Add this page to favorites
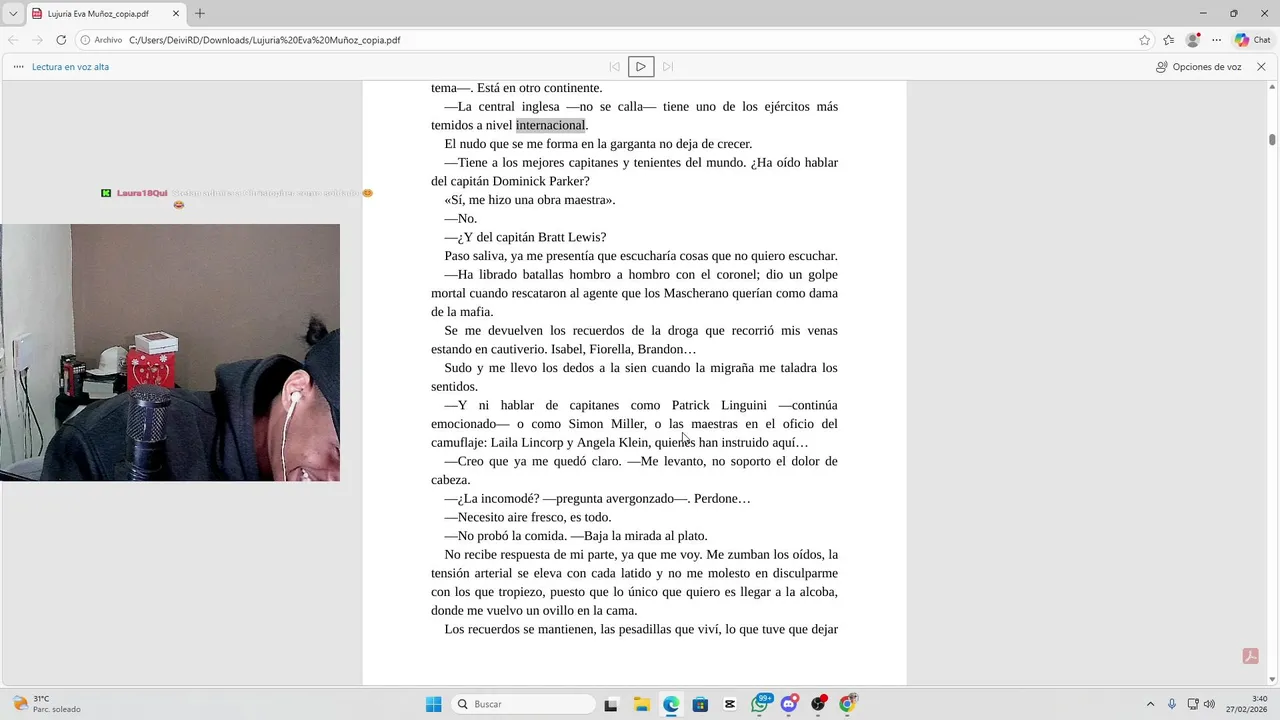The image size is (1280, 720). 1145,40
